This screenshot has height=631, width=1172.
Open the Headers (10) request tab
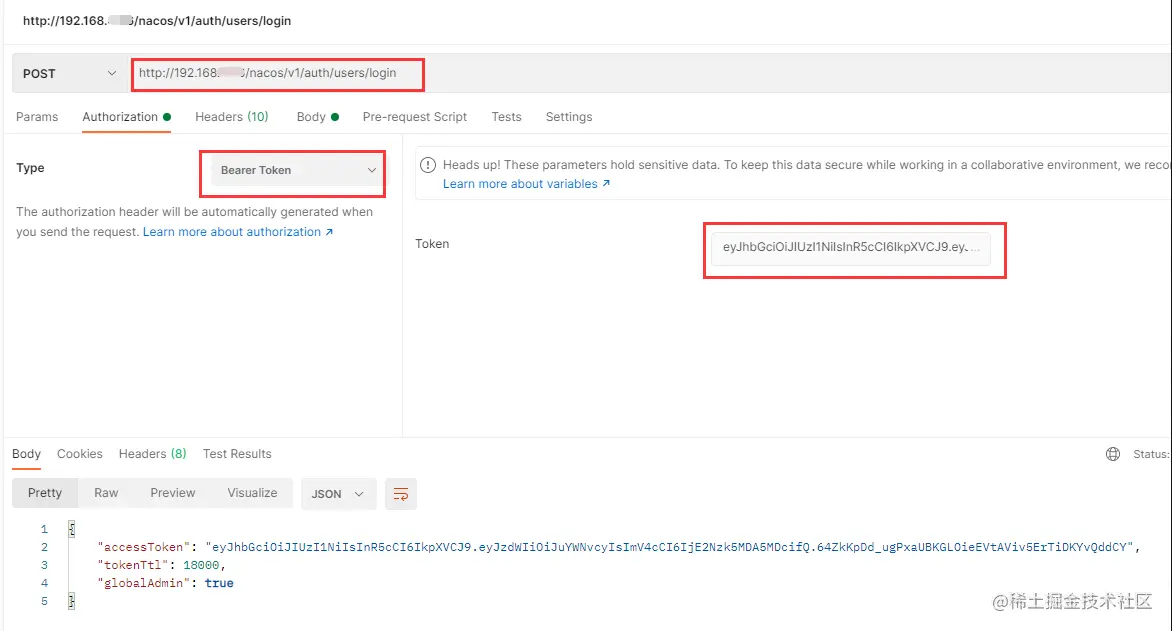tap(232, 117)
